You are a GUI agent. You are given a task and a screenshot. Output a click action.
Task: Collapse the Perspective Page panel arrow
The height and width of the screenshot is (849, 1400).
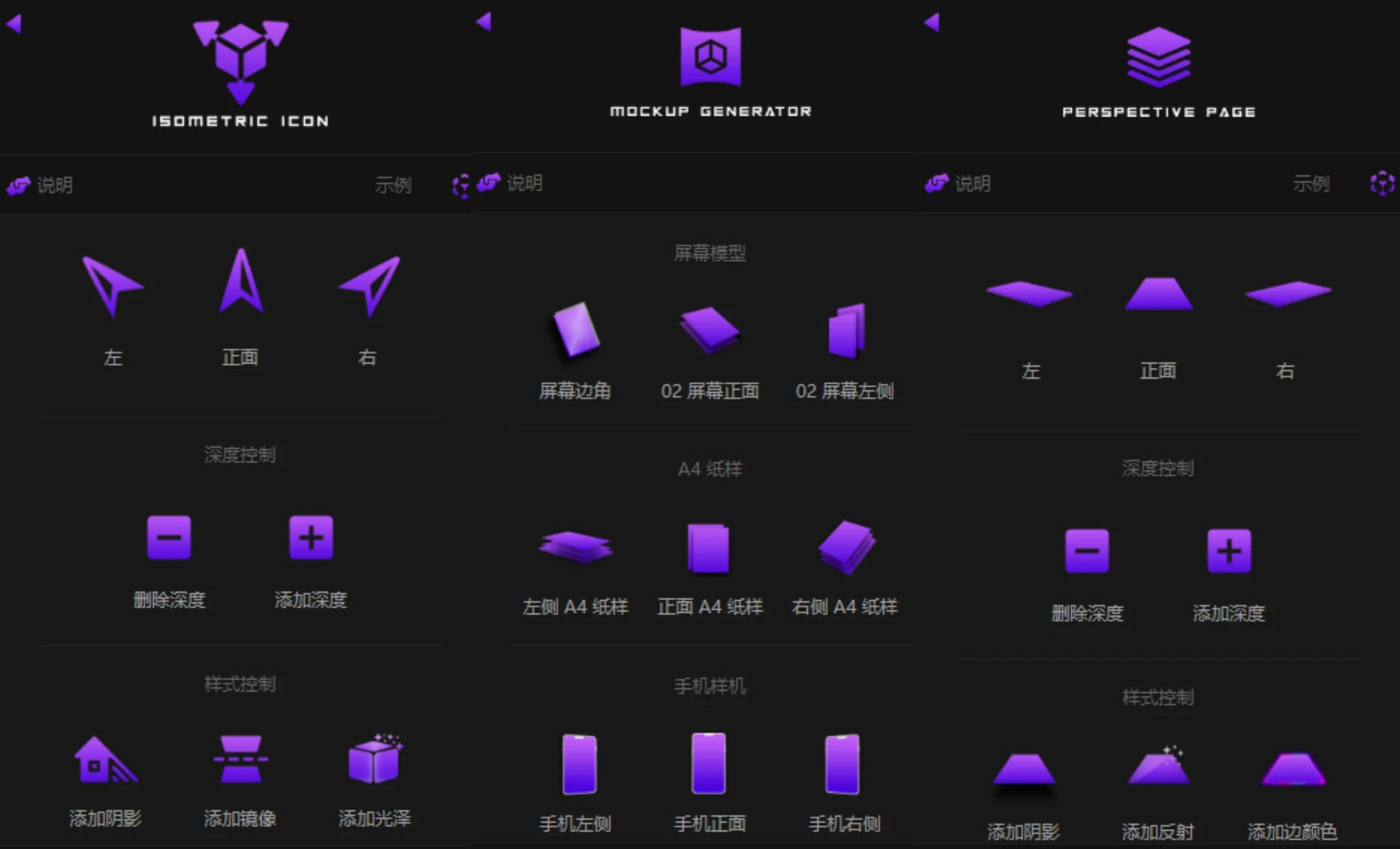tap(932, 22)
